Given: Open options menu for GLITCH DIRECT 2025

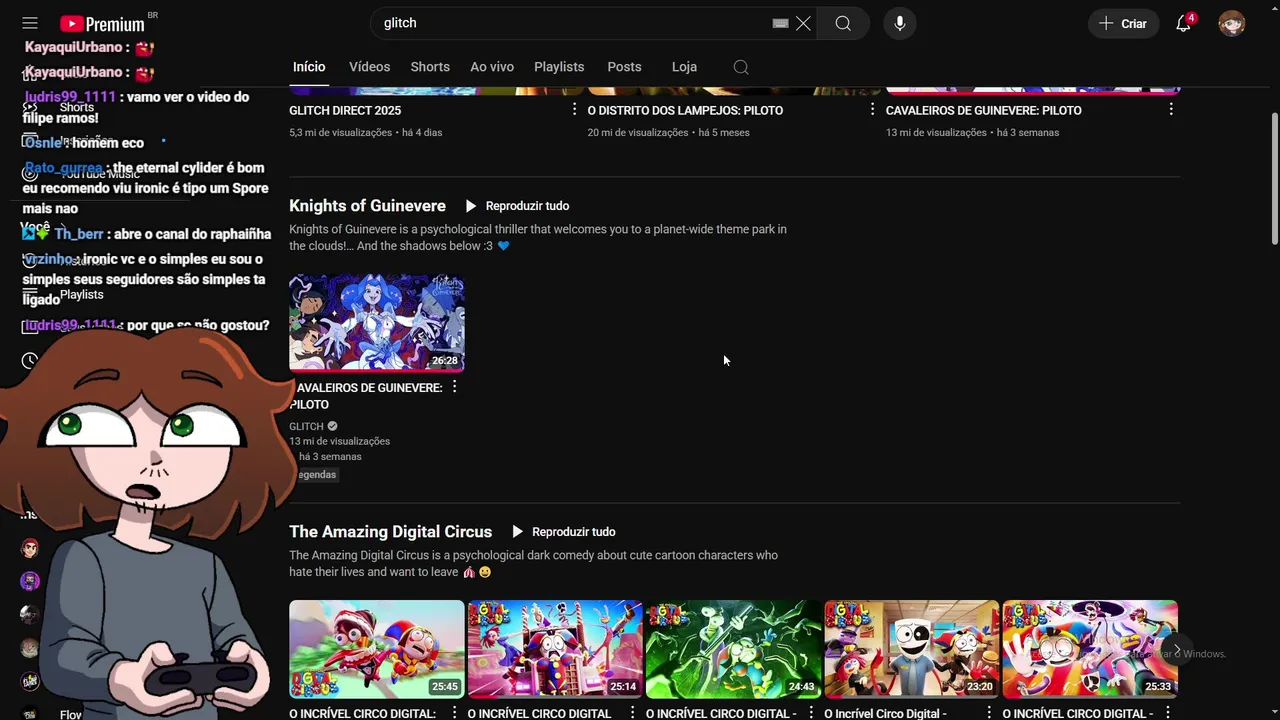Looking at the screenshot, I should (x=574, y=109).
